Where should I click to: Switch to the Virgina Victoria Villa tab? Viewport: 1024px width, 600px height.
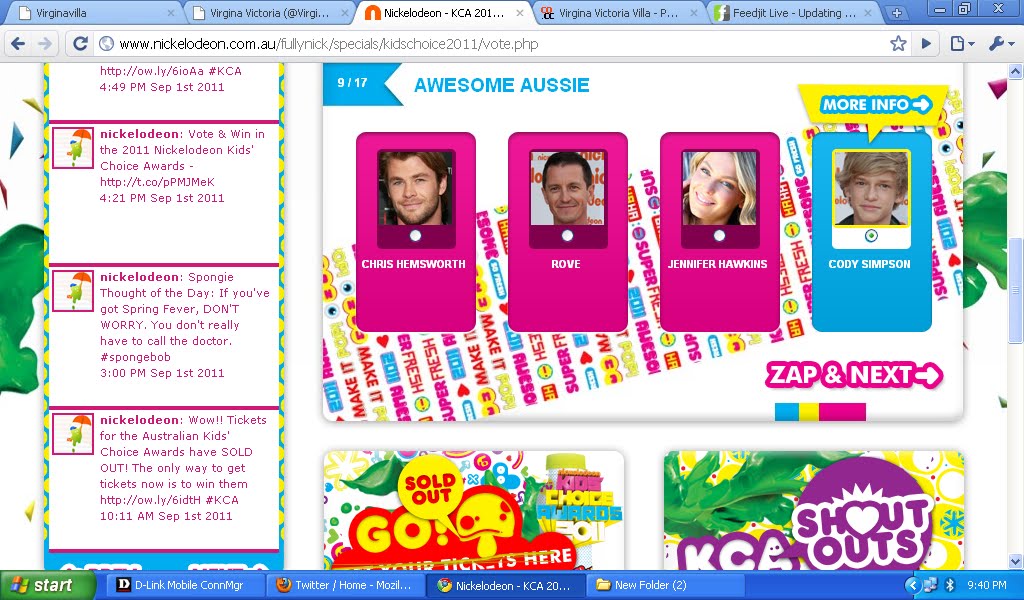point(617,12)
